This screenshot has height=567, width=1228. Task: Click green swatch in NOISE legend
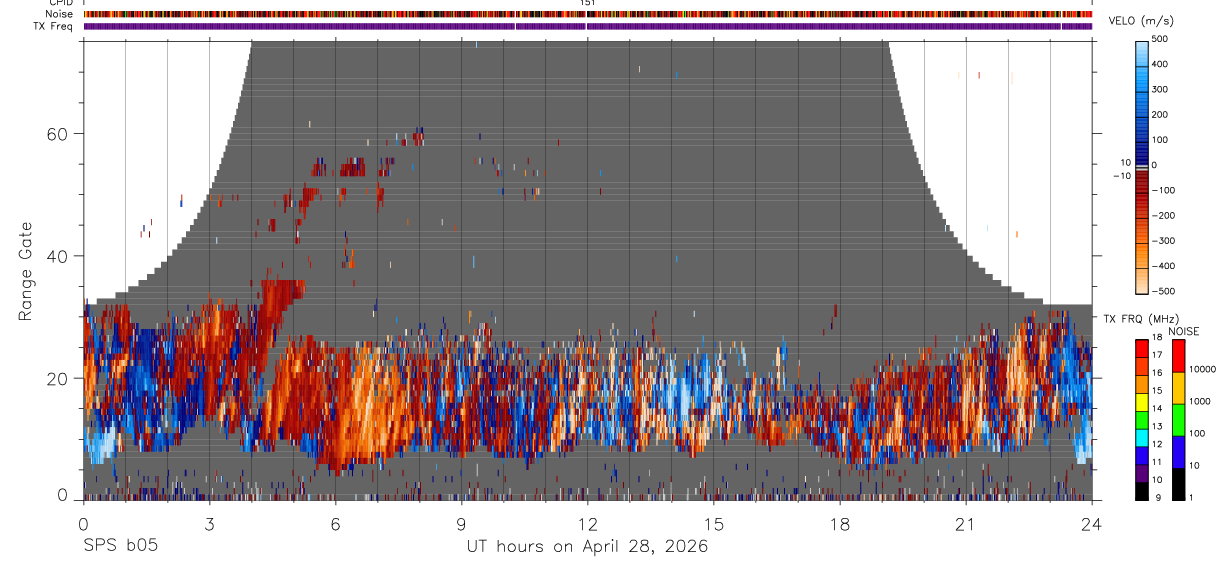pyautogui.click(x=1178, y=420)
